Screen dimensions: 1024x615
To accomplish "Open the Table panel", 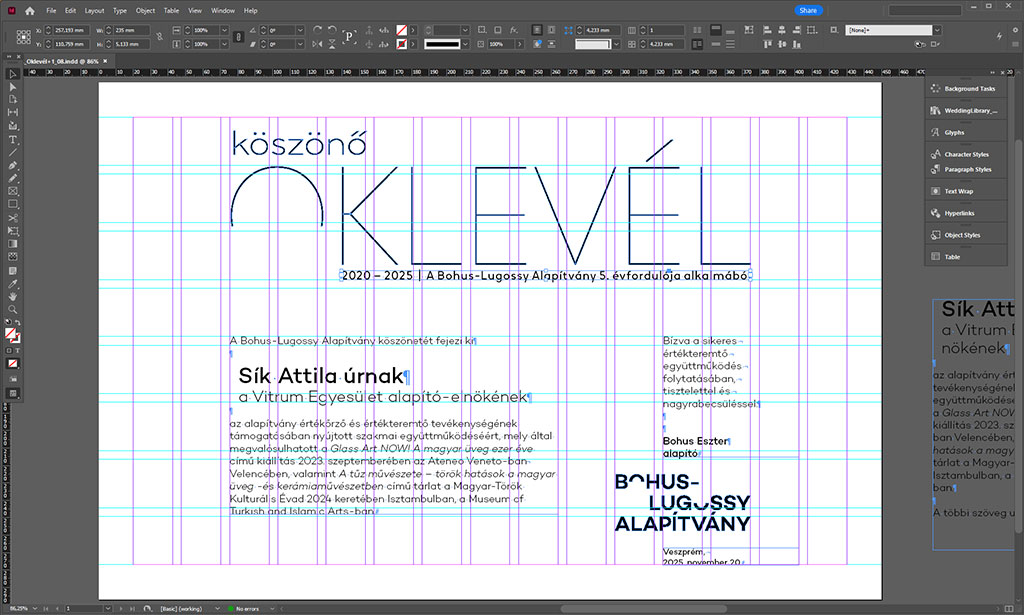I will (965, 257).
